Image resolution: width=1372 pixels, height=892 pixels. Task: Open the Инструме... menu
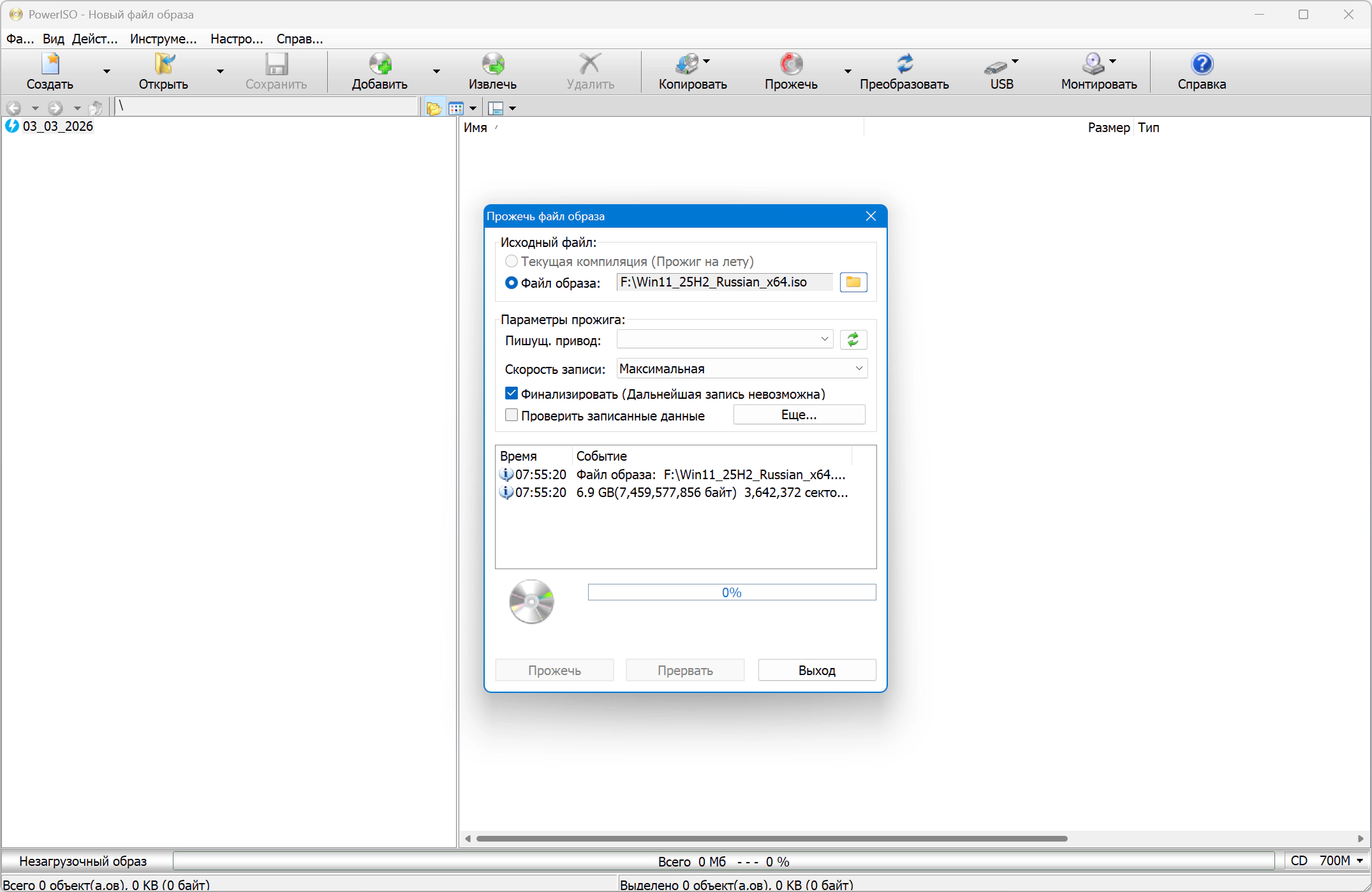[163, 39]
